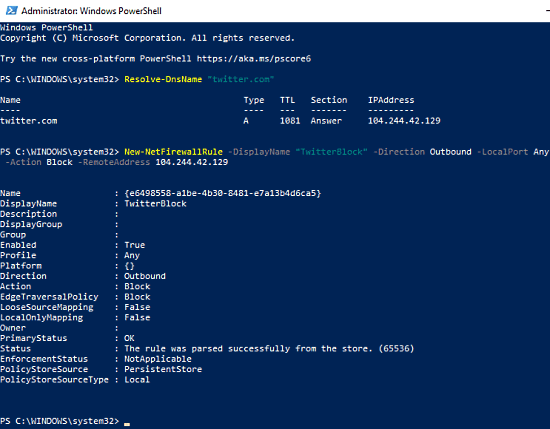
Task: Click the -Direction parameter text
Action: tap(399, 152)
